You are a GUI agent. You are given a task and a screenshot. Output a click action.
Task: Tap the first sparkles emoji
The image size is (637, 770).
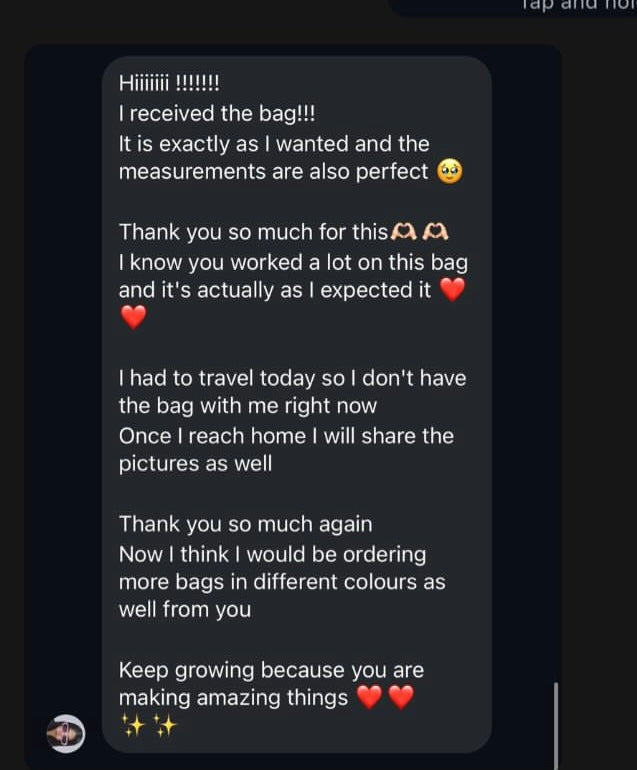(133, 726)
